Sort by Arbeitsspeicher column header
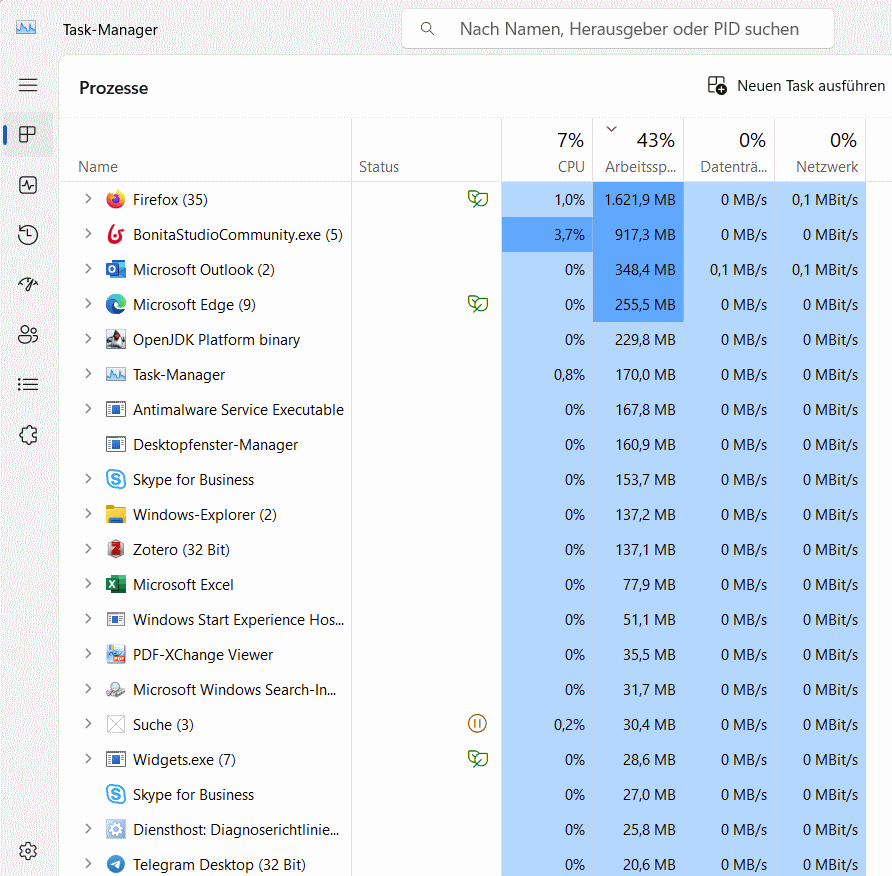892x876 pixels. (x=638, y=150)
